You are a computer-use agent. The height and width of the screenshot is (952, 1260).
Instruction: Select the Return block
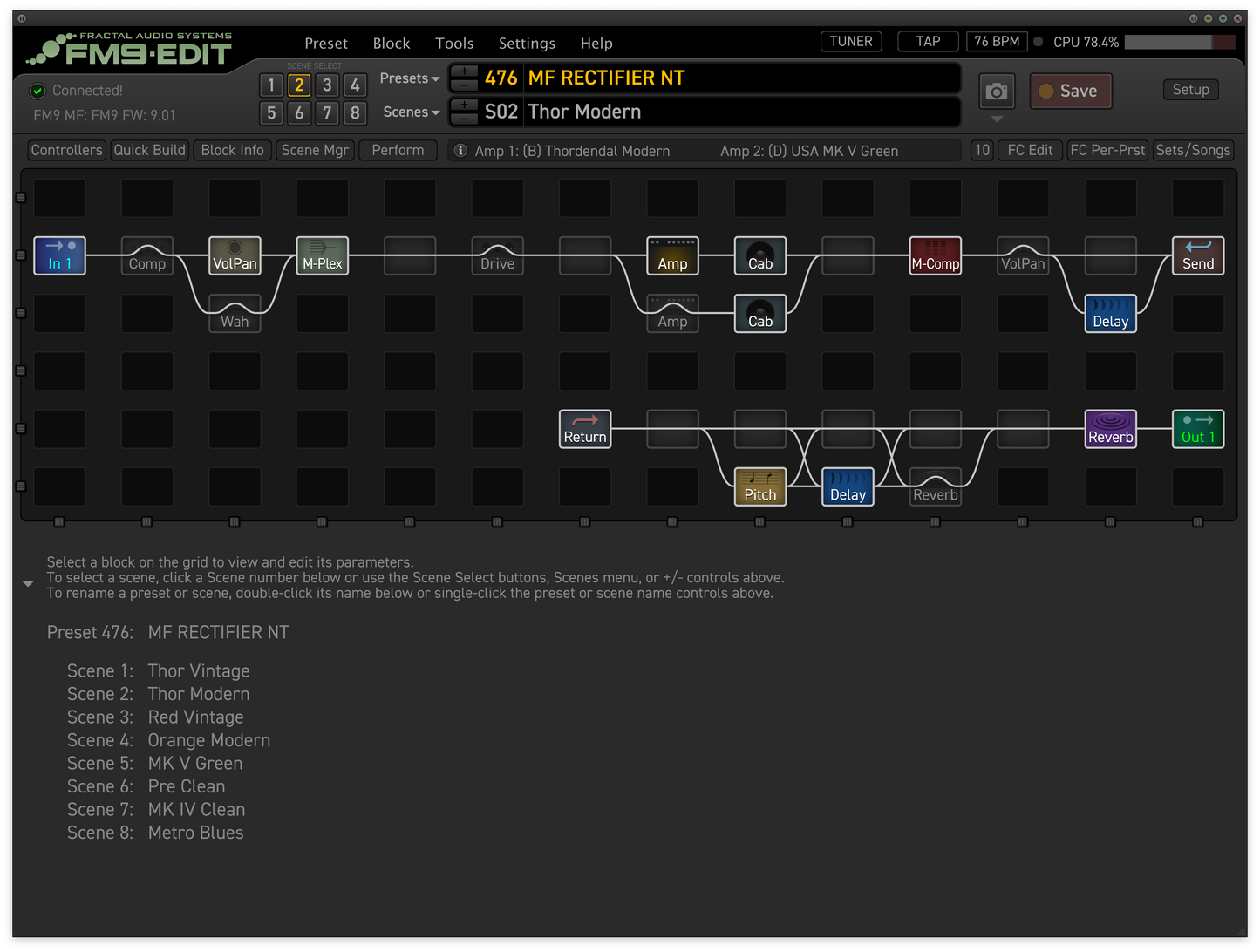point(584,429)
